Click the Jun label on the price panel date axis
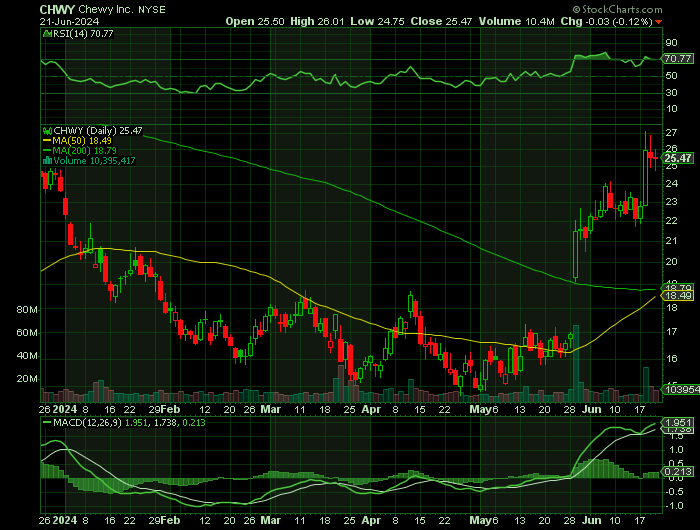 pos(591,409)
